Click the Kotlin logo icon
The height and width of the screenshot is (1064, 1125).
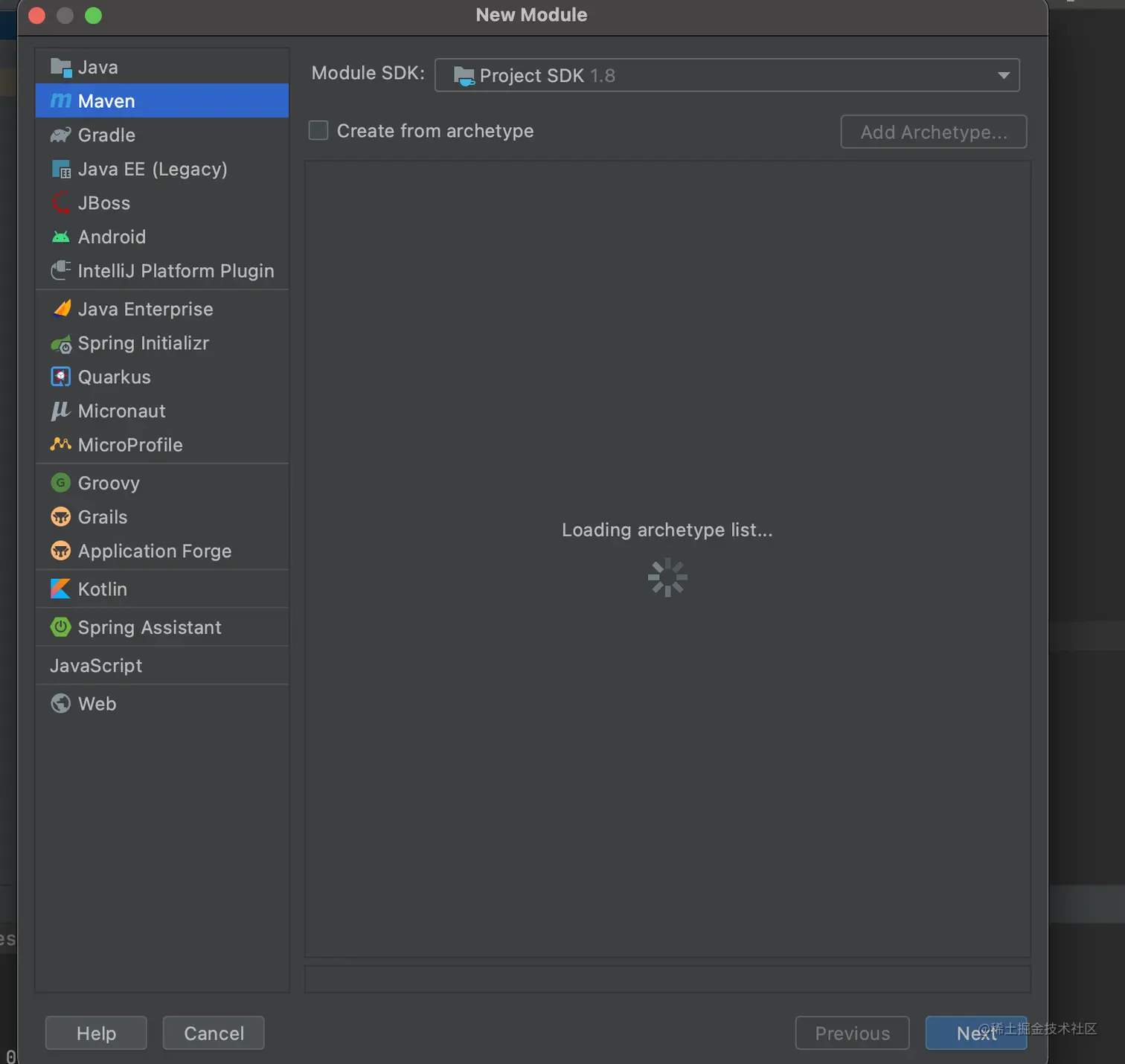(x=61, y=589)
